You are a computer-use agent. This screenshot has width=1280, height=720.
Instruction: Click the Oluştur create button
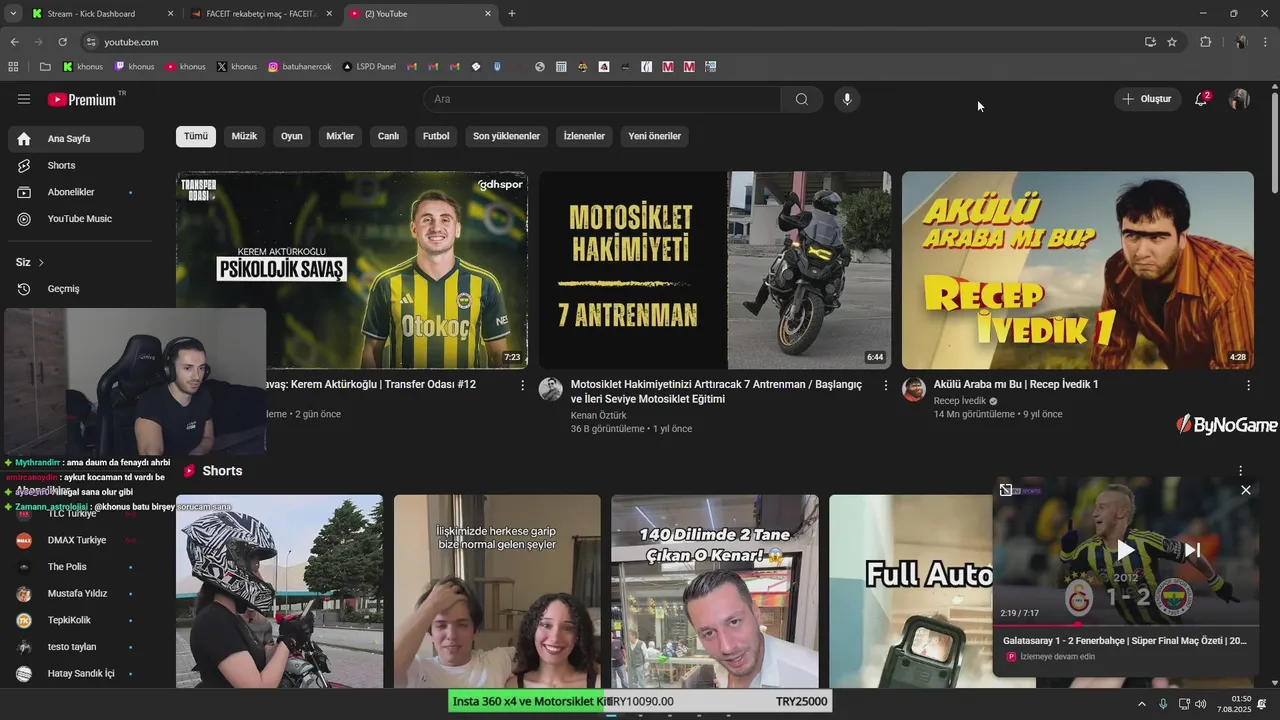point(1147,99)
